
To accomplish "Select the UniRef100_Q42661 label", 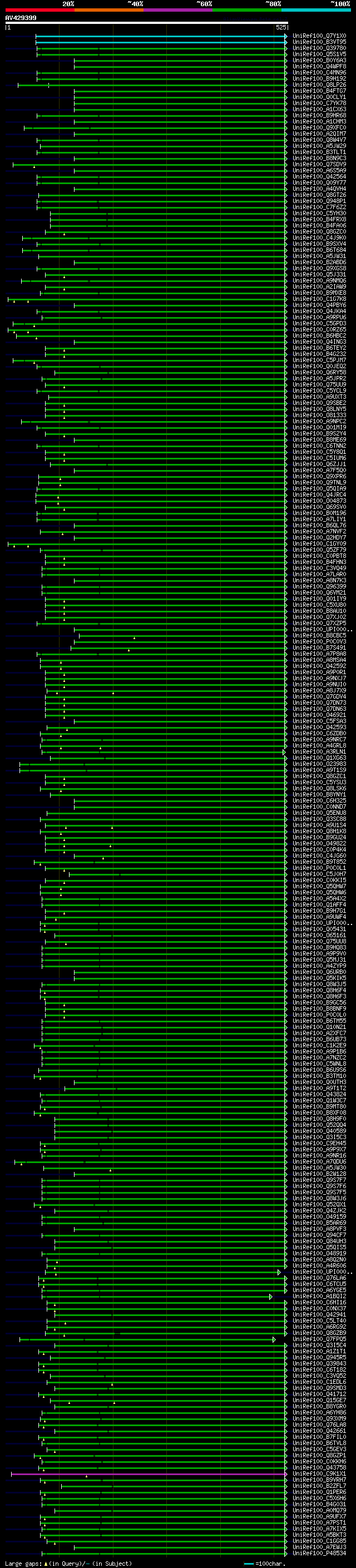I will pyautogui.click(x=319, y=1431).
